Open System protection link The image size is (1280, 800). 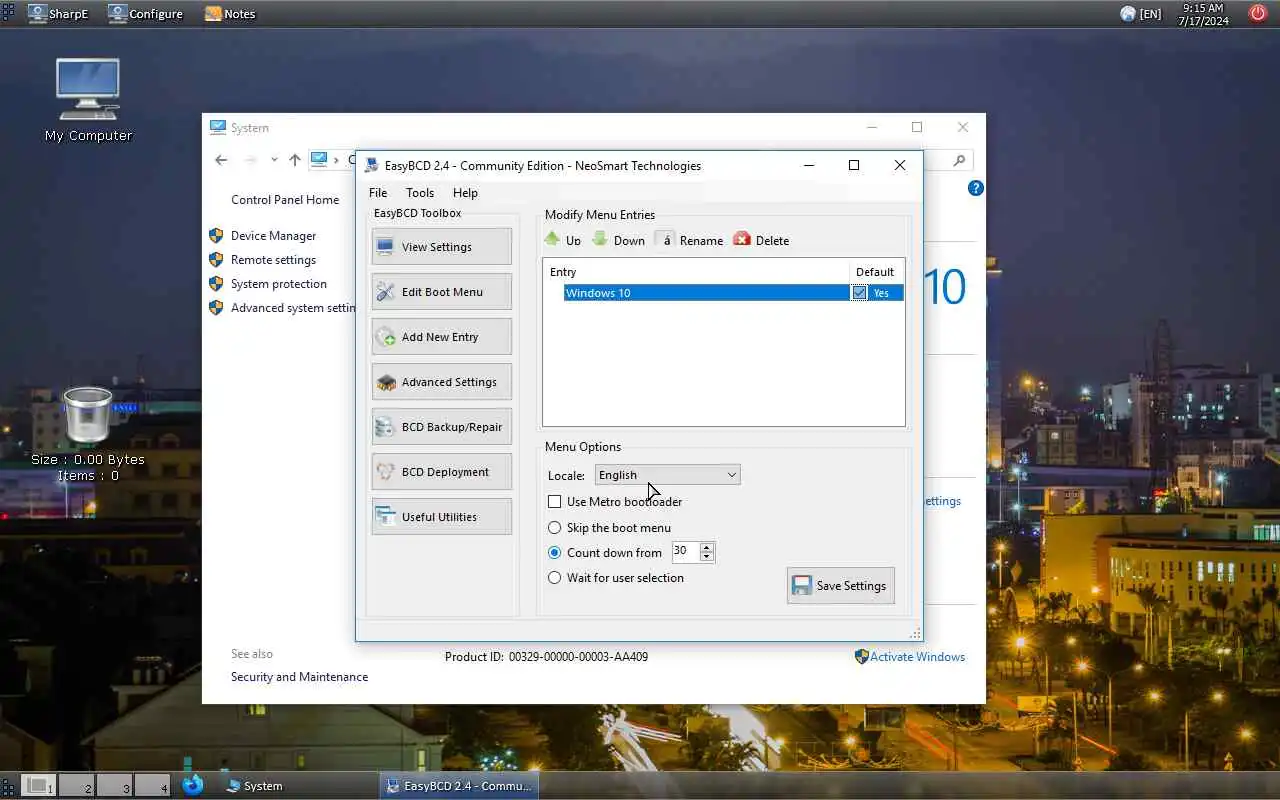[279, 284]
